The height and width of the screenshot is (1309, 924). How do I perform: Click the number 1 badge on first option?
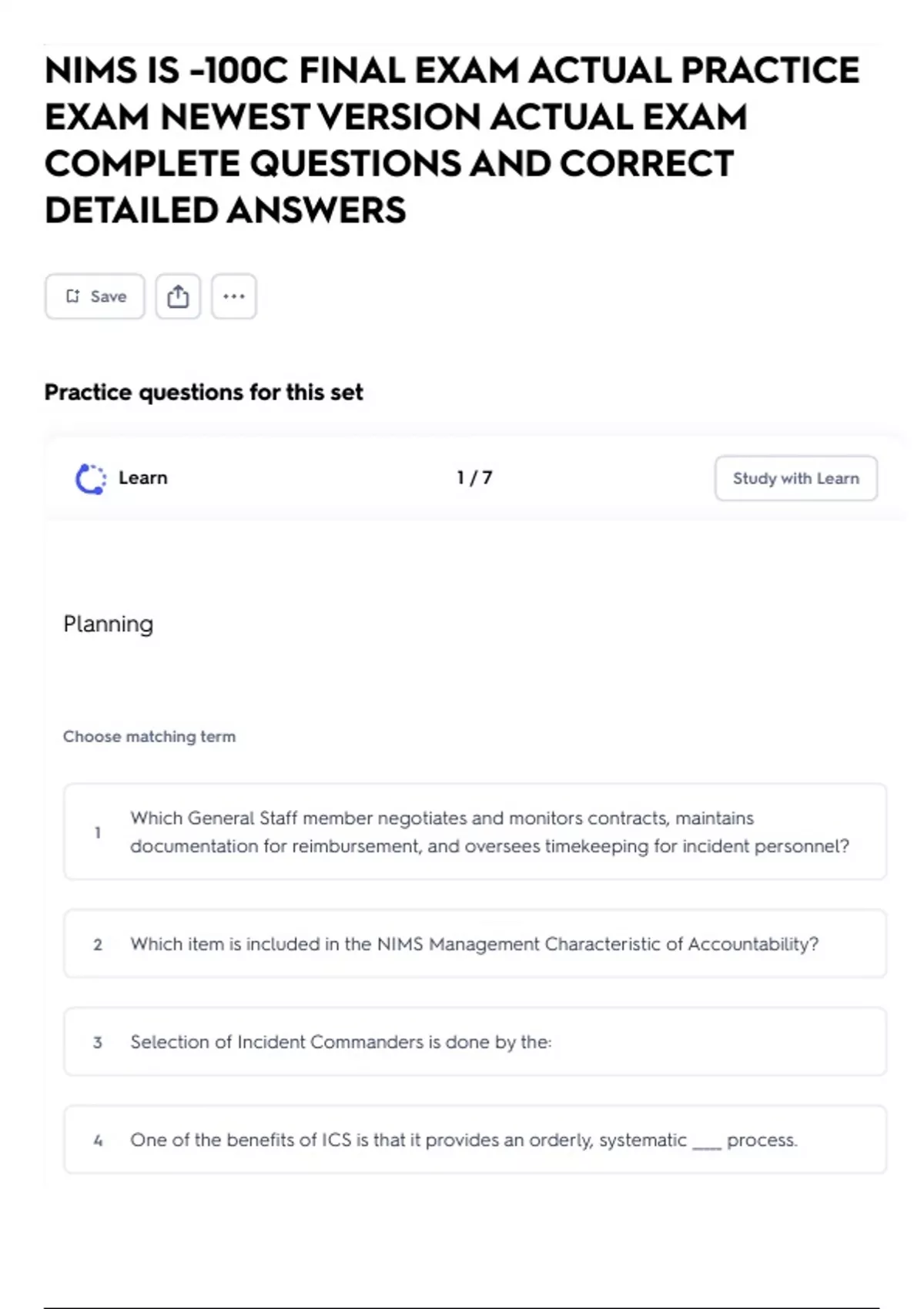[x=98, y=832]
